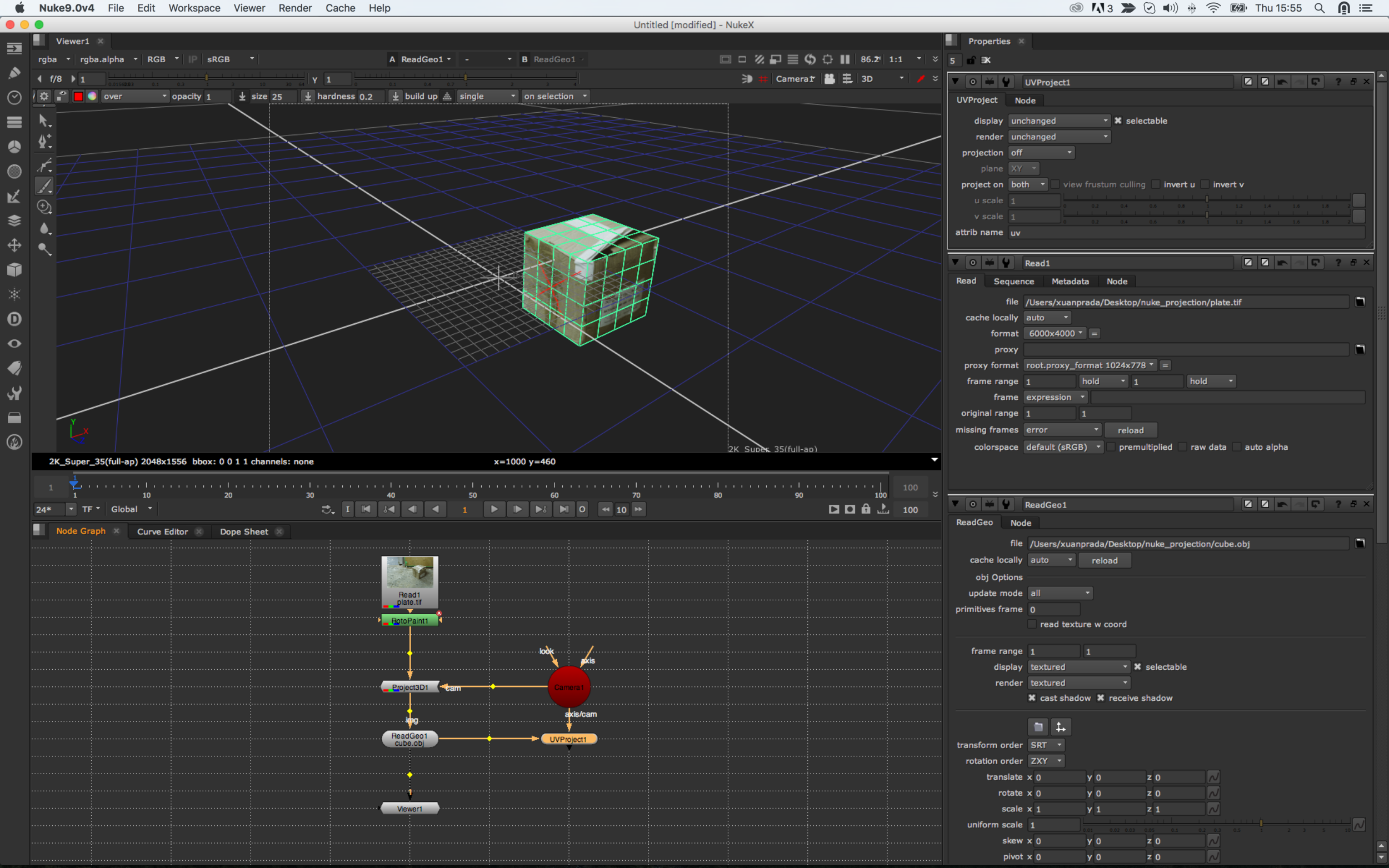
Task: Open the Channel nodes stacked-bars icon
Action: tap(14, 122)
